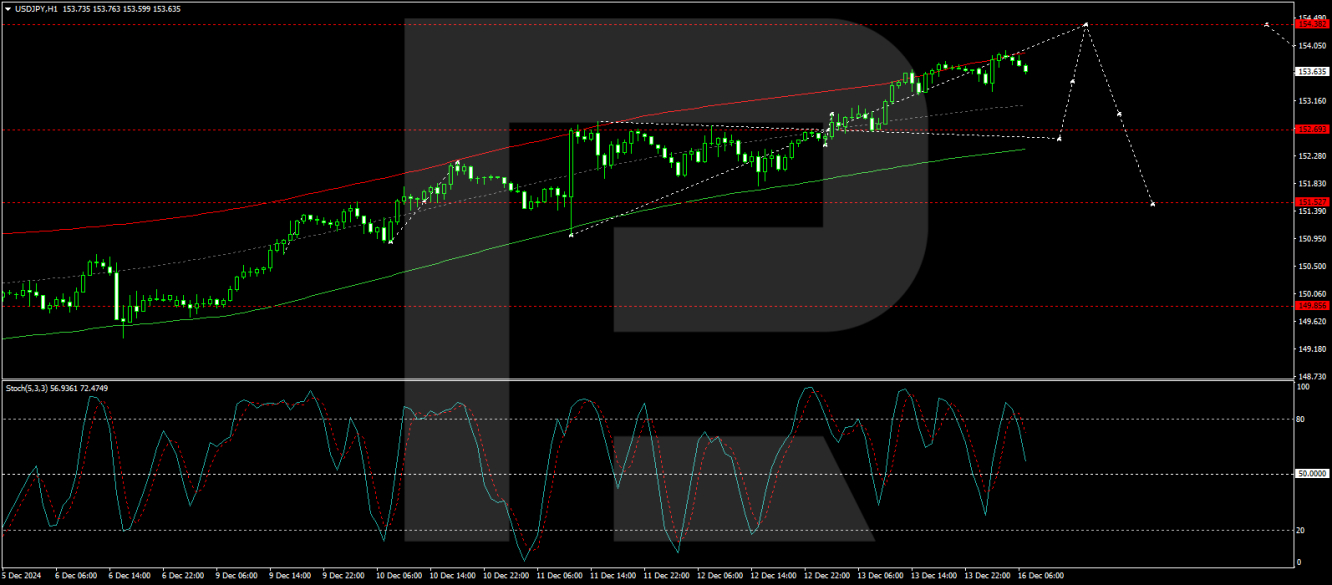The width and height of the screenshot is (1332, 585).
Task: Select the 11 Dec 06:00 time label
Action: [558, 576]
